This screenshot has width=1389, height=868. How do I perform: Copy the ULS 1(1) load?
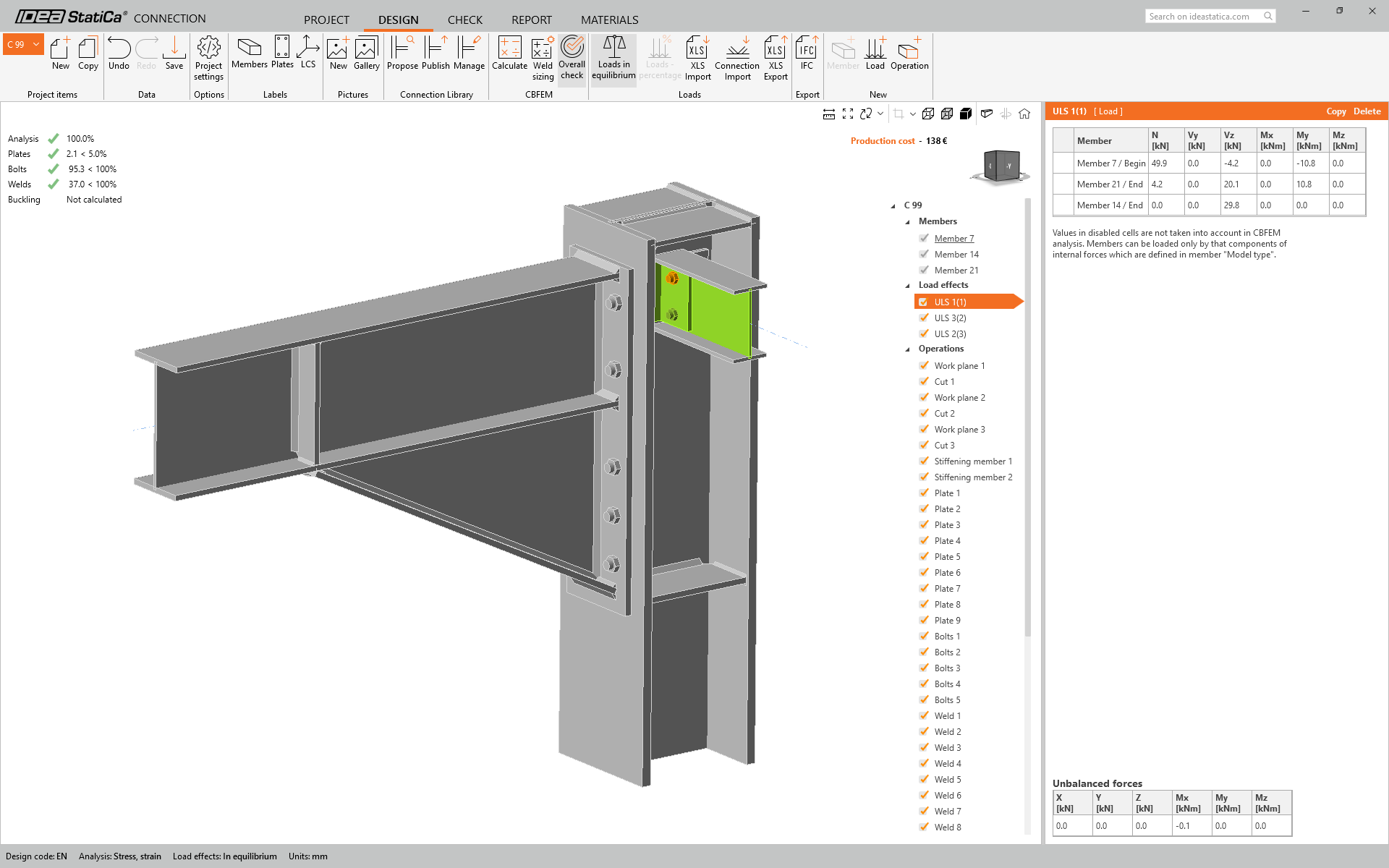point(1336,111)
